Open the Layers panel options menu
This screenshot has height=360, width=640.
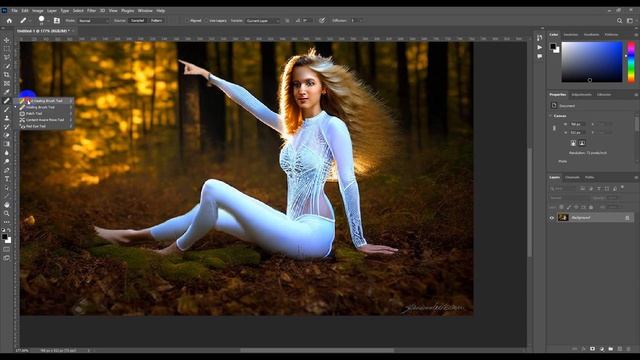click(636, 178)
